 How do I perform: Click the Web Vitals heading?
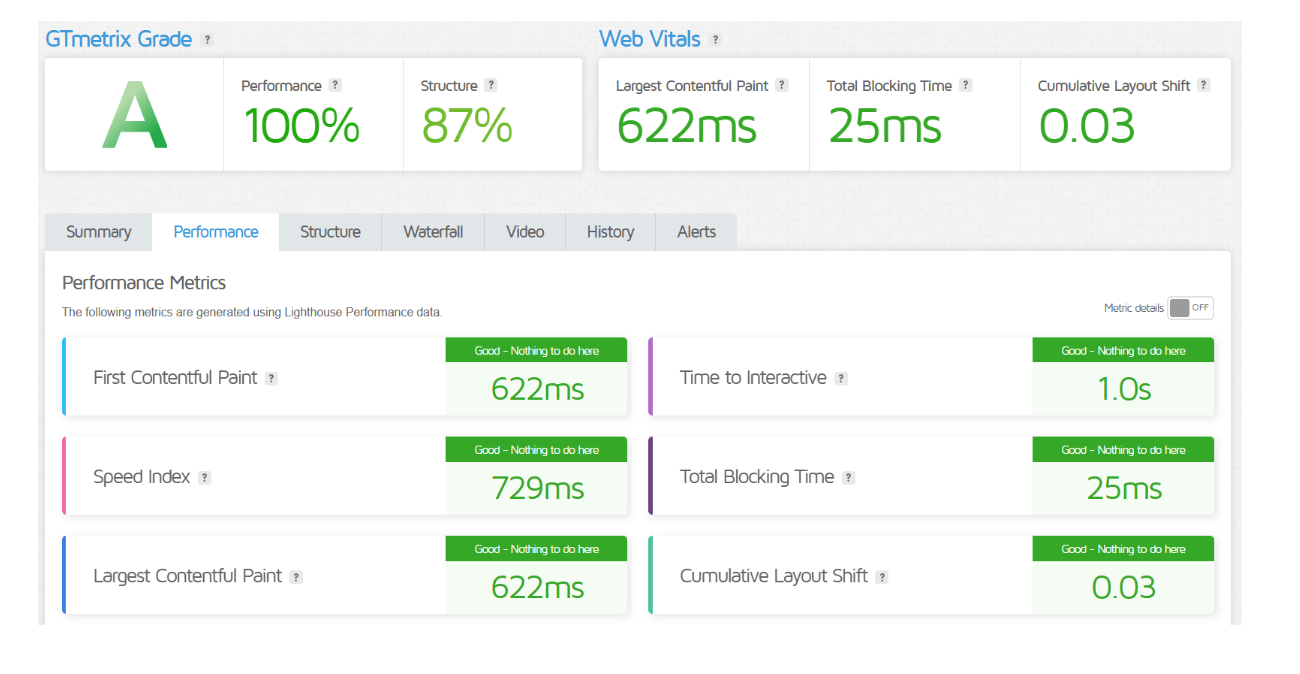[x=649, y=39]
